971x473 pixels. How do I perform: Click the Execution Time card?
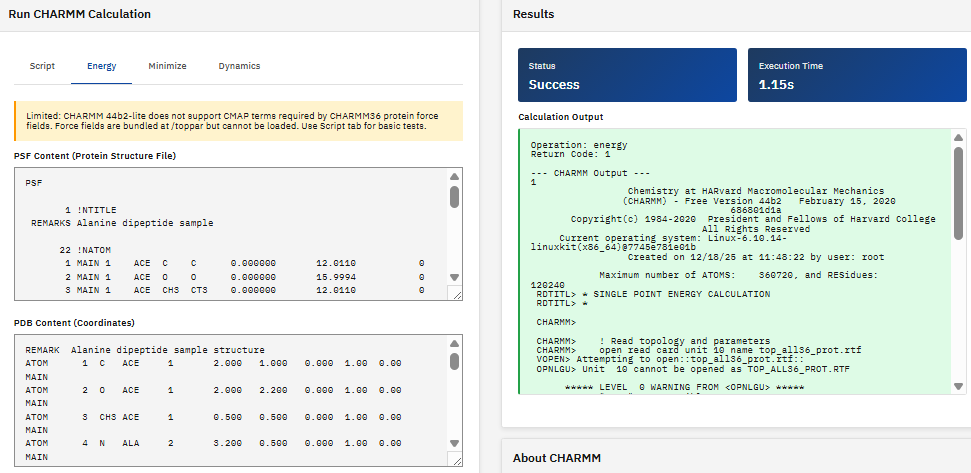[x=857, y=76]
